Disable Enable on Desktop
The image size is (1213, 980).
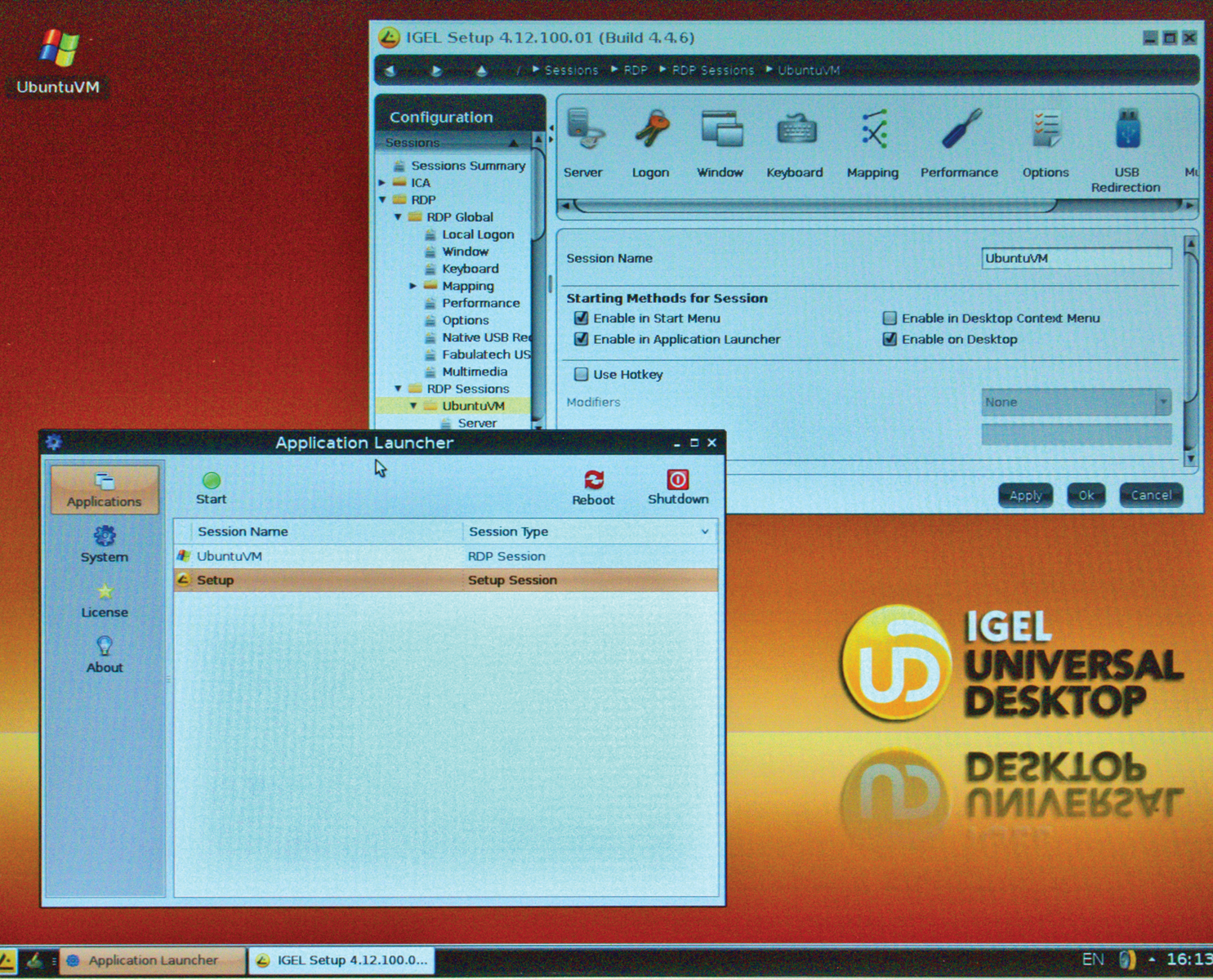(x=889, y=339)
